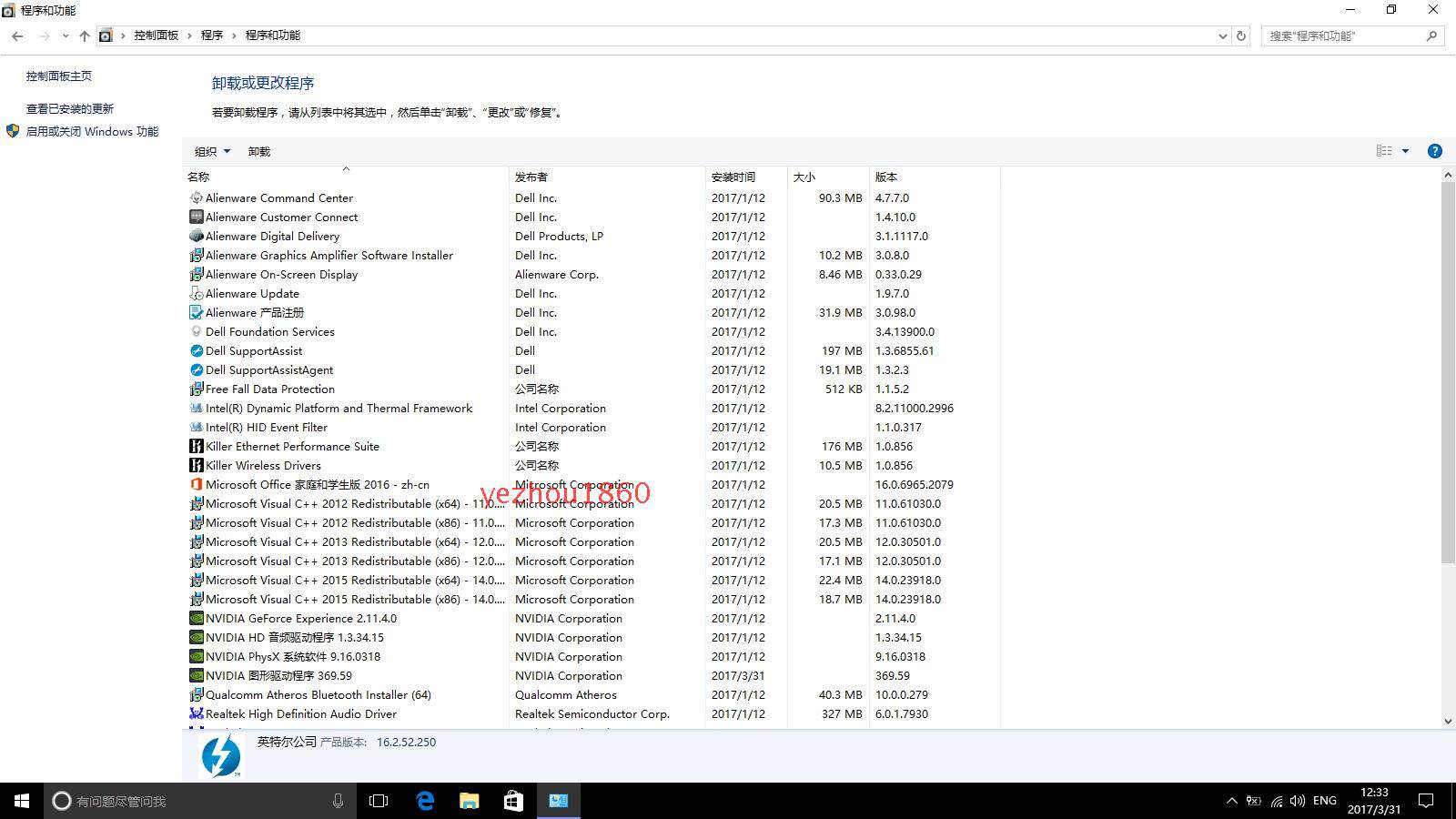Sort by the 大小 column header
This screenshot has height=819, width=1456.
(828, 177)
